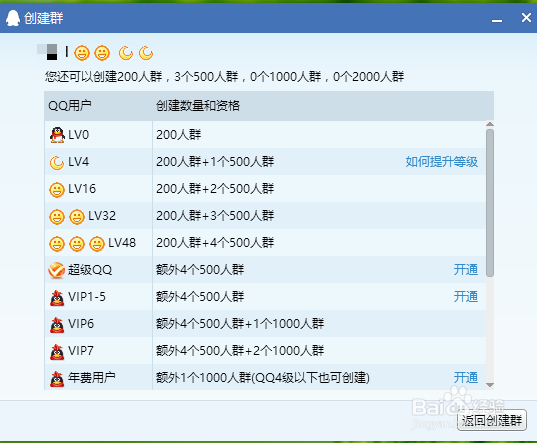Click the 年费用户 red penguin icon
The height and width of the screenshot is (443, 537).
(x=57, y=379)
